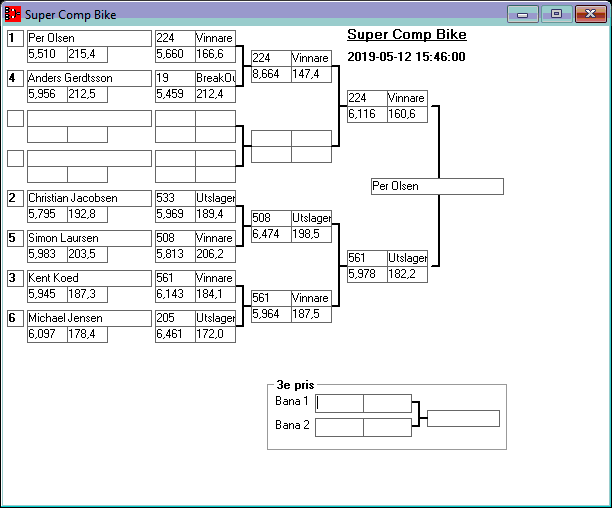Click seed number box 4

[14, 78]
